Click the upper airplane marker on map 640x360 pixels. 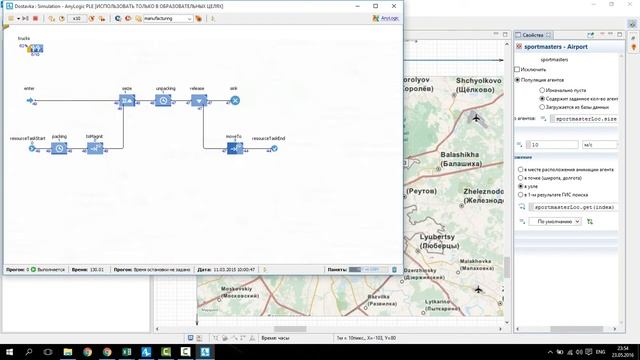tap(476, 118)
